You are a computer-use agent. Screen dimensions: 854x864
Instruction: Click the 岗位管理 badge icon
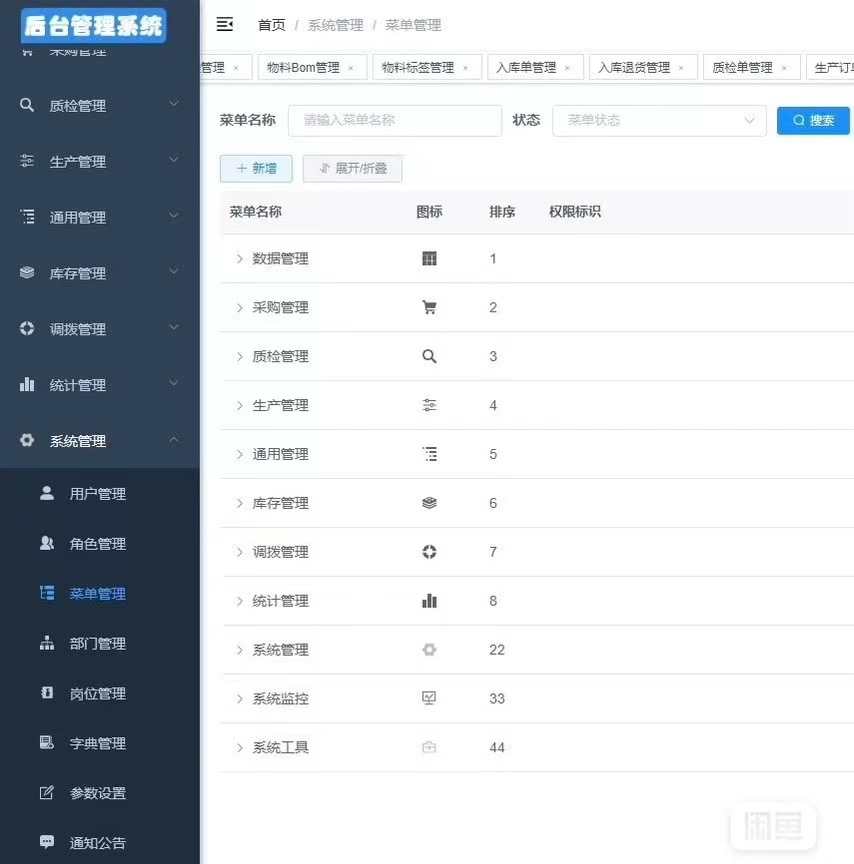coord(47,693)
